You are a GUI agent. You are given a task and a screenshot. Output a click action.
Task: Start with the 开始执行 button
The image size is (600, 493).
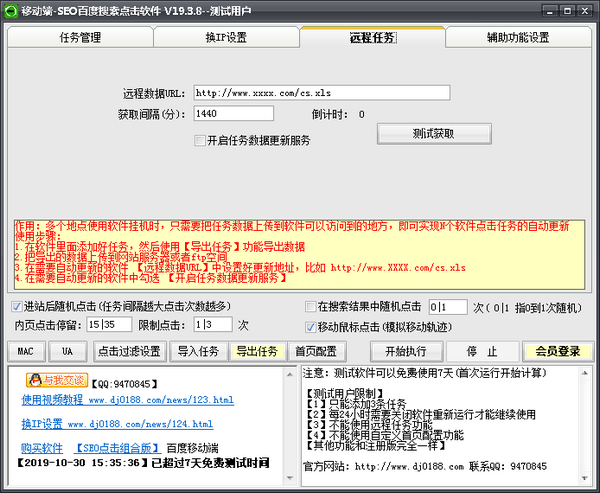407,351
